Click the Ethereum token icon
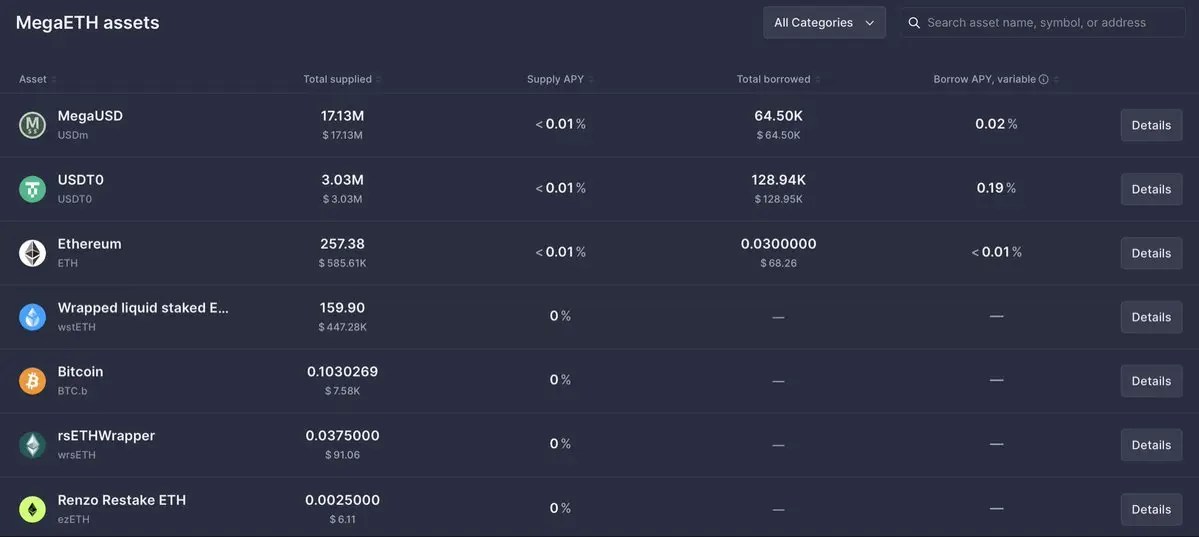Screen dimensions: 1199x537 click(x=32, y=253)
